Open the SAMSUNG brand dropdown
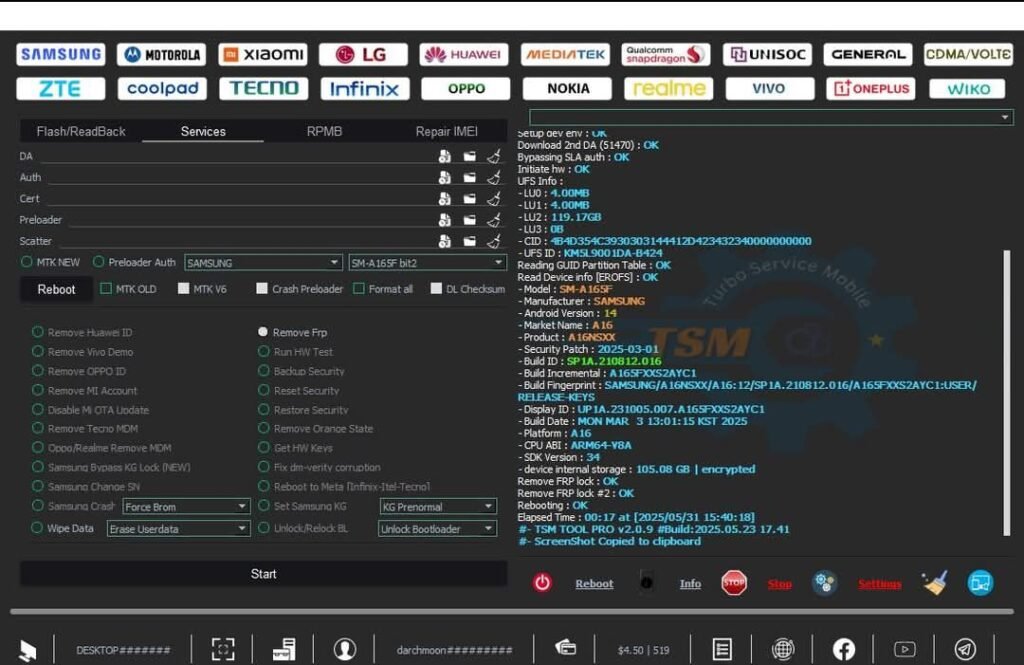Image resolution: width=1024 pixels, height=665 pixels. pyautogui.click(x=263, y=263)
